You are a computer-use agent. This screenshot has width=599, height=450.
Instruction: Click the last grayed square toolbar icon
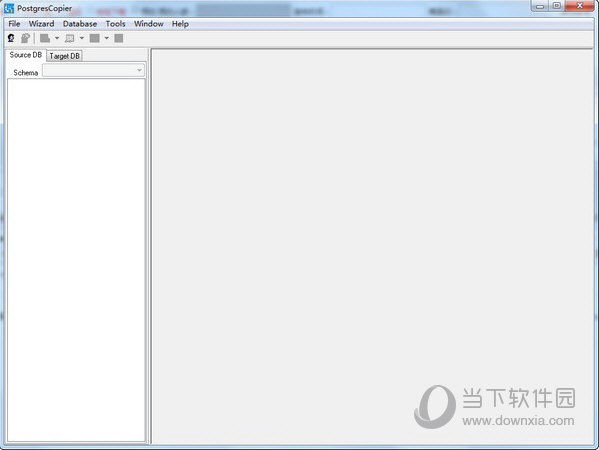tap(119, 38)
